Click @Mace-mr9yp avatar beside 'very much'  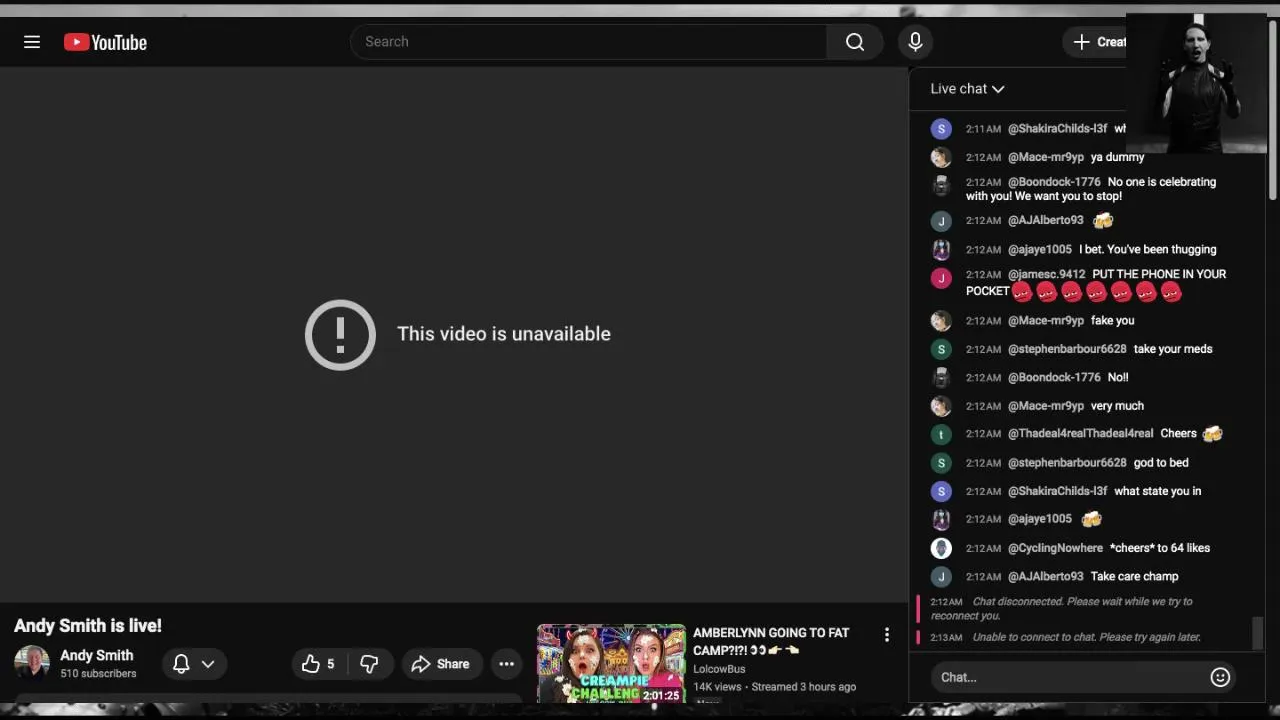click(x=941, y=406)
